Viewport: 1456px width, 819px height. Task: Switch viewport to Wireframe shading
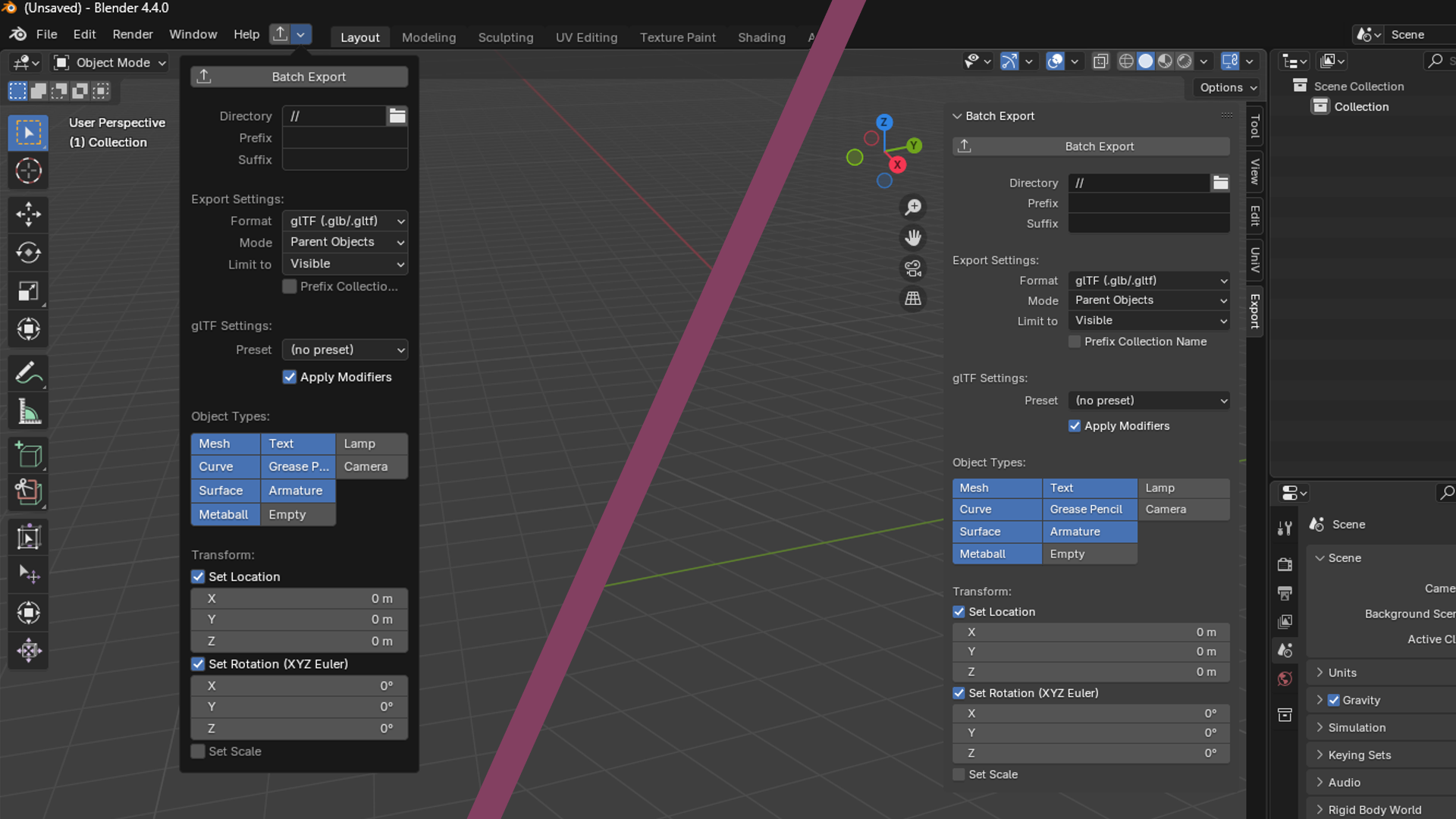1126,61
